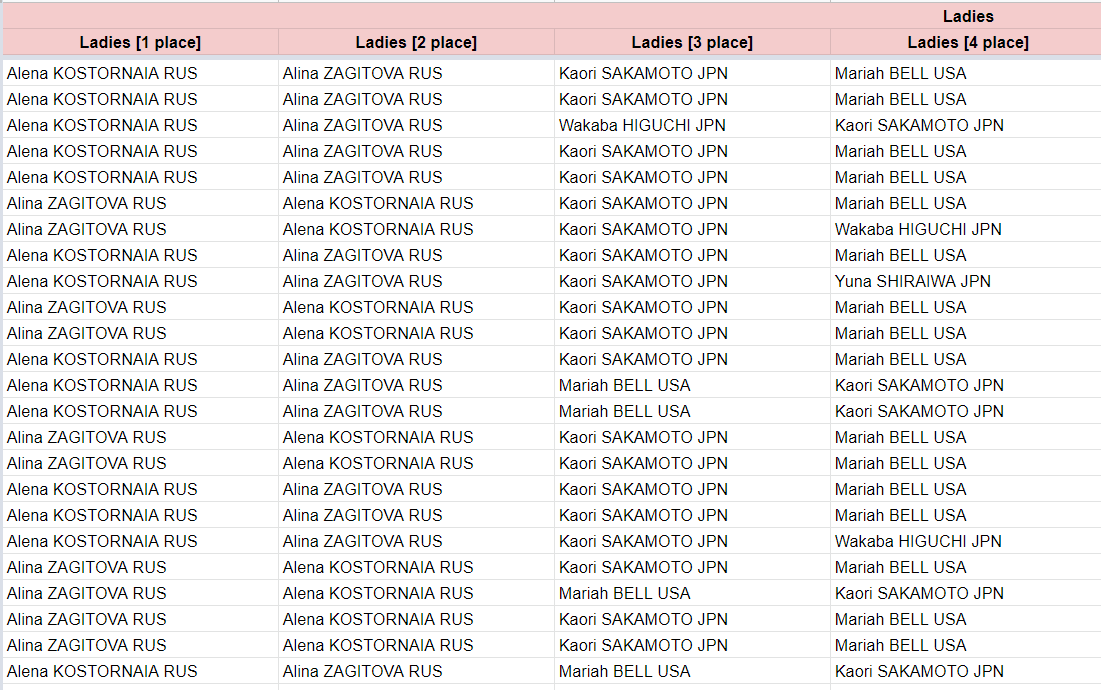Select the bottom Alina ZAGITOVA in 2 place column
This screenshot has width=1101, height=690.
tap(362, 671)
